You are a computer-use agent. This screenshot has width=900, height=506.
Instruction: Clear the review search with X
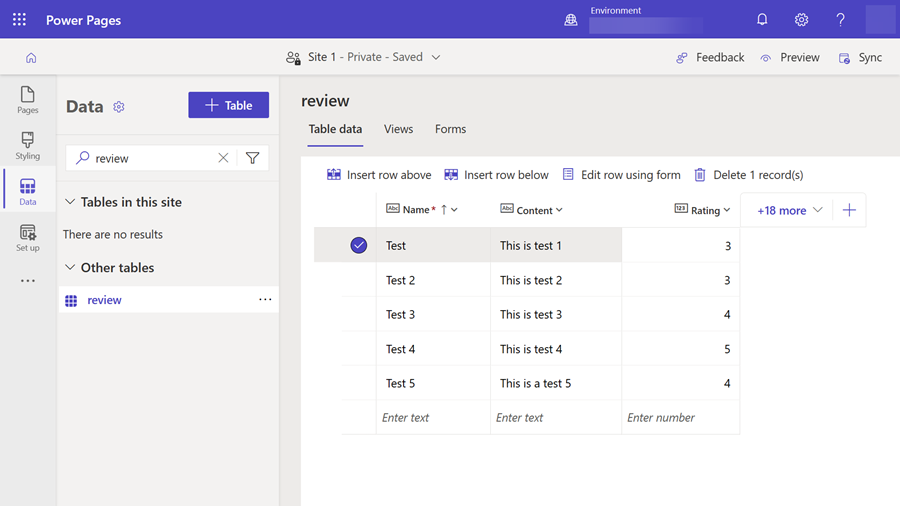click(x=223, y=158)
